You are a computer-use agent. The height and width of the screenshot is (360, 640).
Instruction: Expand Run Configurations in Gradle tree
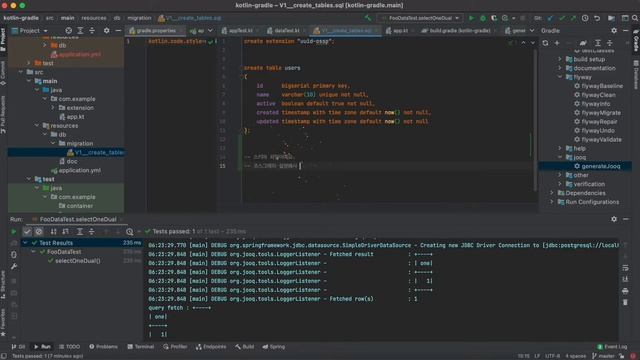coord(552,202)
